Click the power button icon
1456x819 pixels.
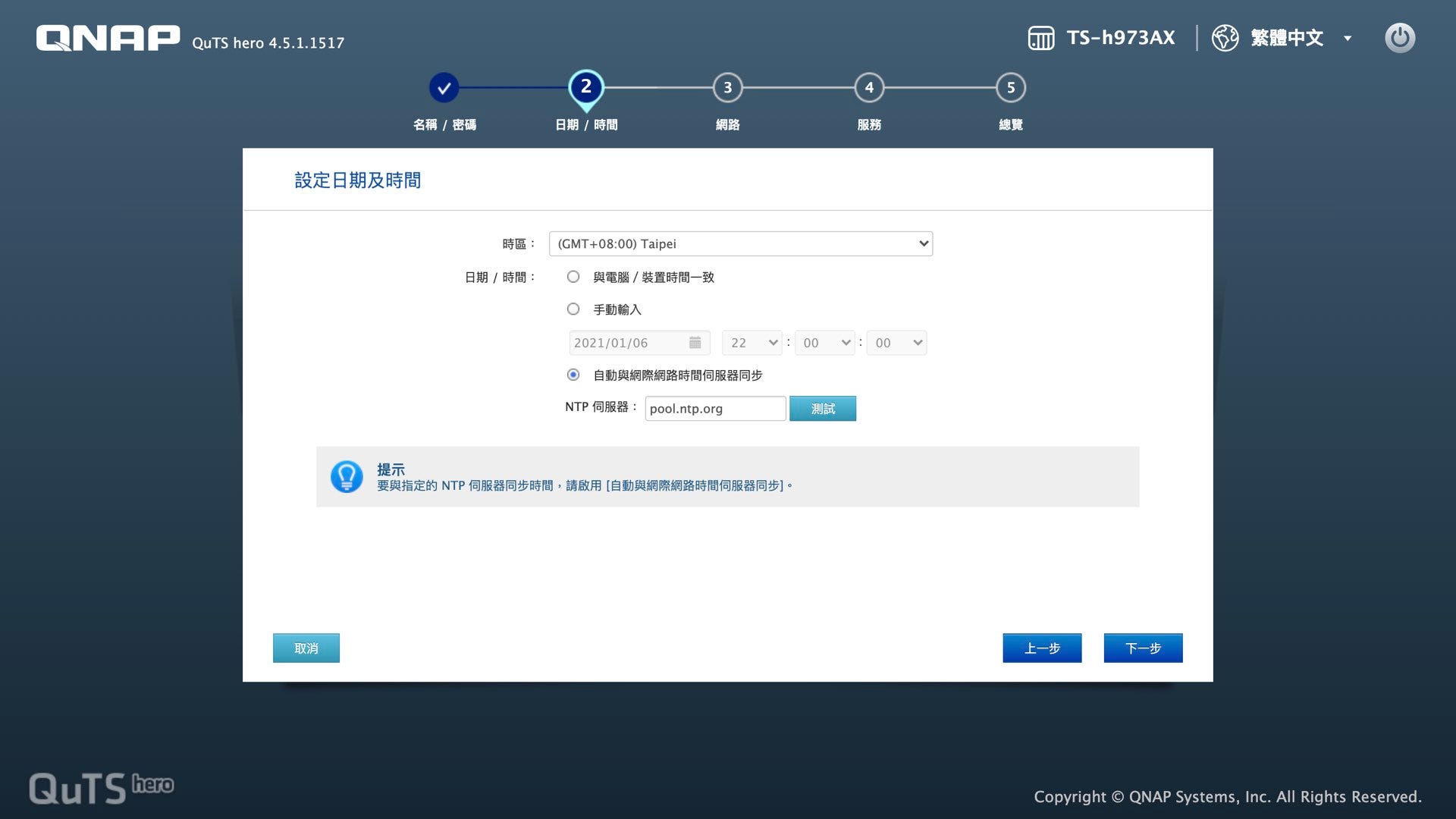pos(1400,38)
